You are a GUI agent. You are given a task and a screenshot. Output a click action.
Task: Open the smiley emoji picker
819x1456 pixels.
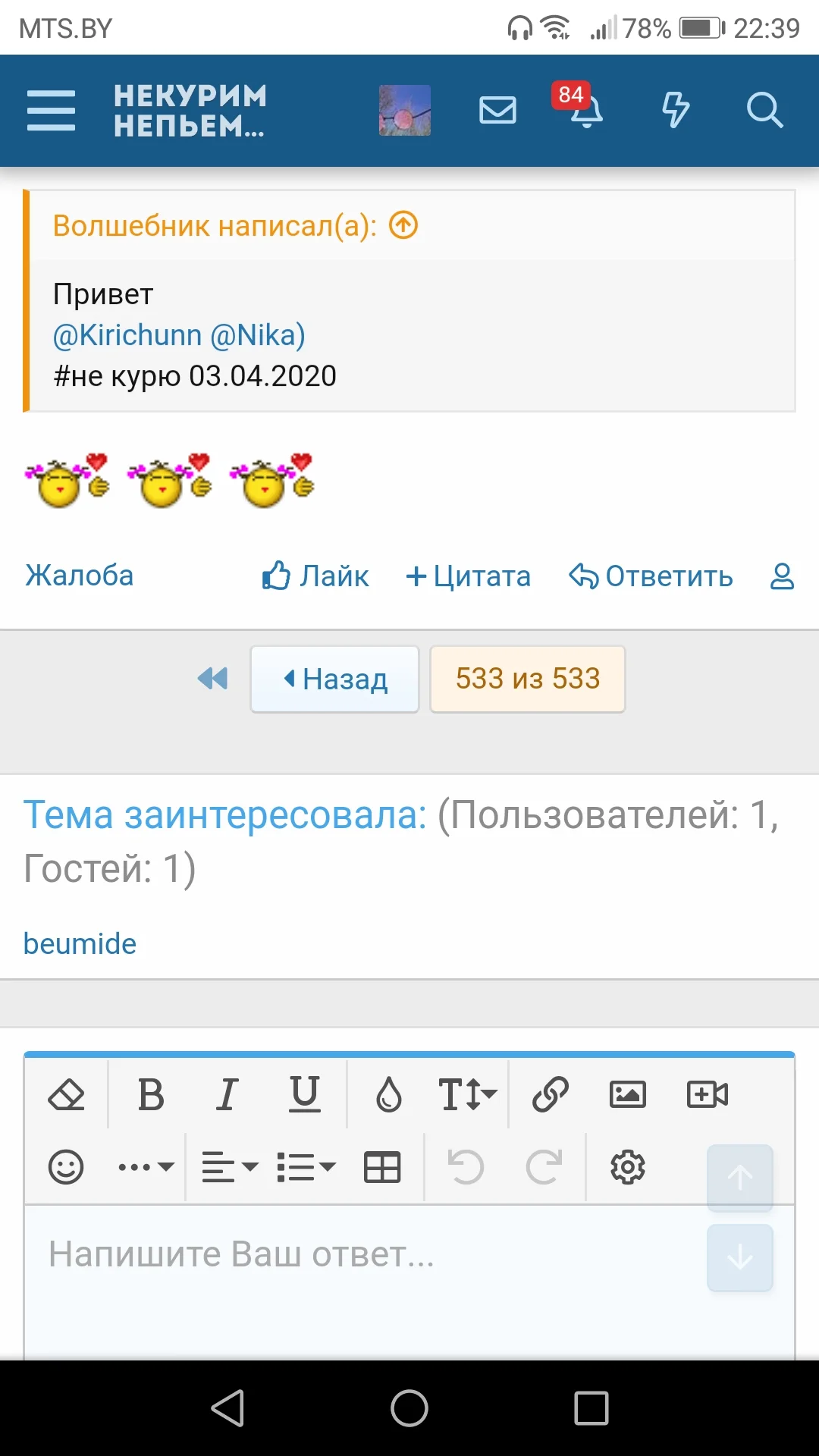pyautogui.click(x=67, y=1167)
